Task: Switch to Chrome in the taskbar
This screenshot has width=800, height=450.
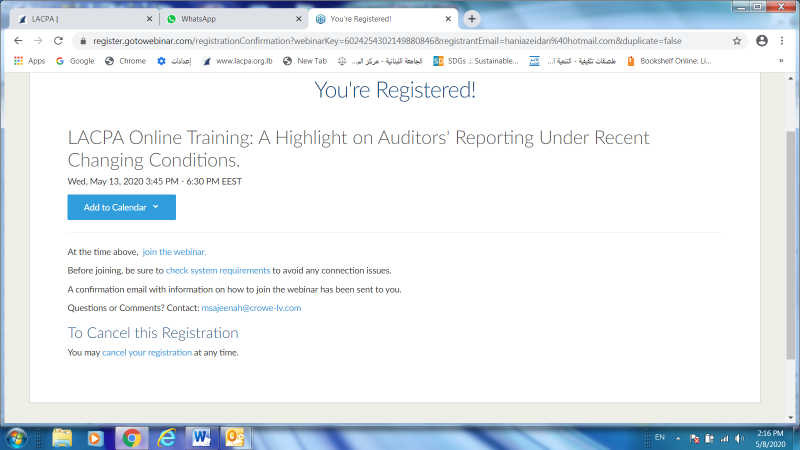Action: pos(132,438)
